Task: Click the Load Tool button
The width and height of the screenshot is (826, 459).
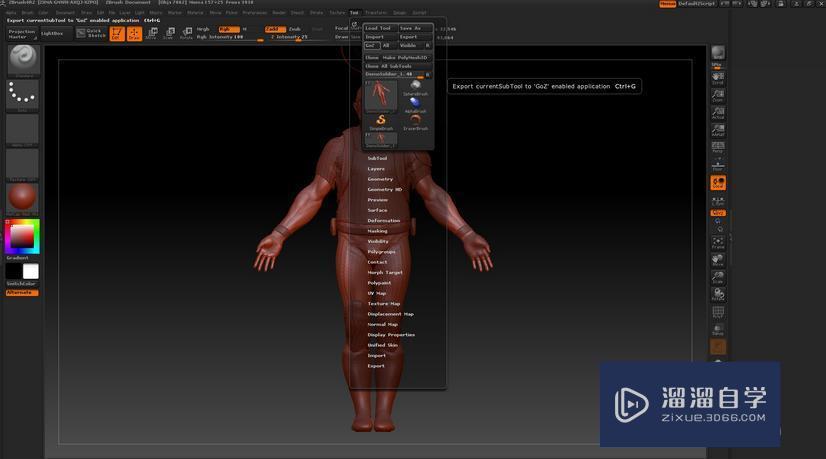Action: [x=378, y=28]
